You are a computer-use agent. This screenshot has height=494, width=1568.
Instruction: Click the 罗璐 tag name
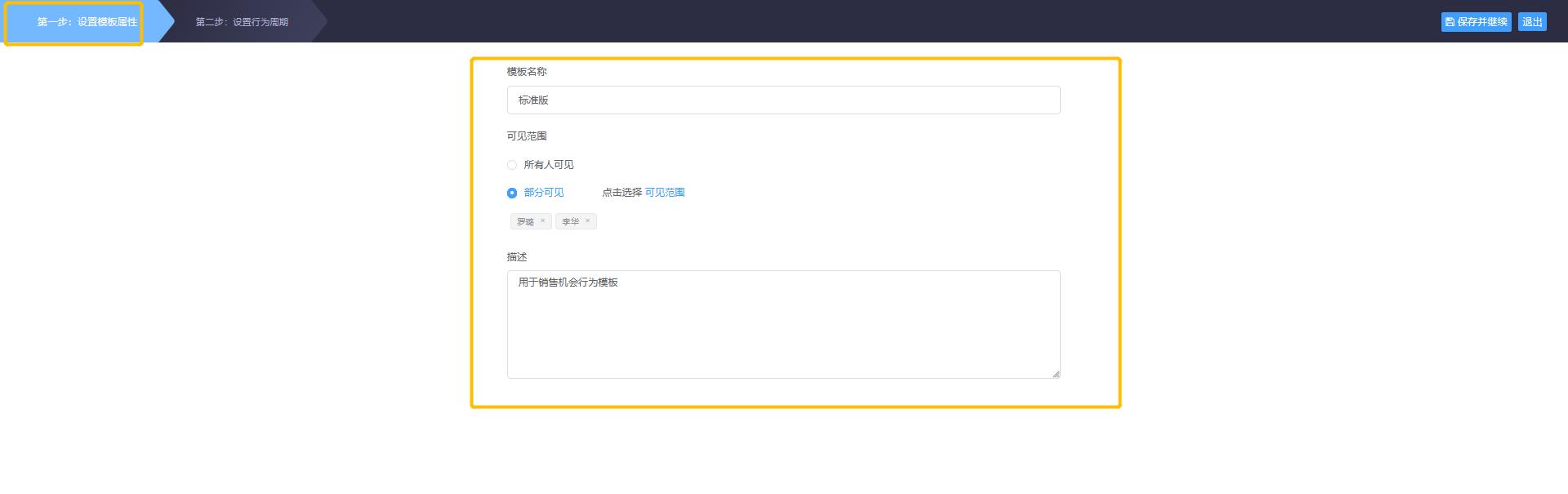coord(525,221)
